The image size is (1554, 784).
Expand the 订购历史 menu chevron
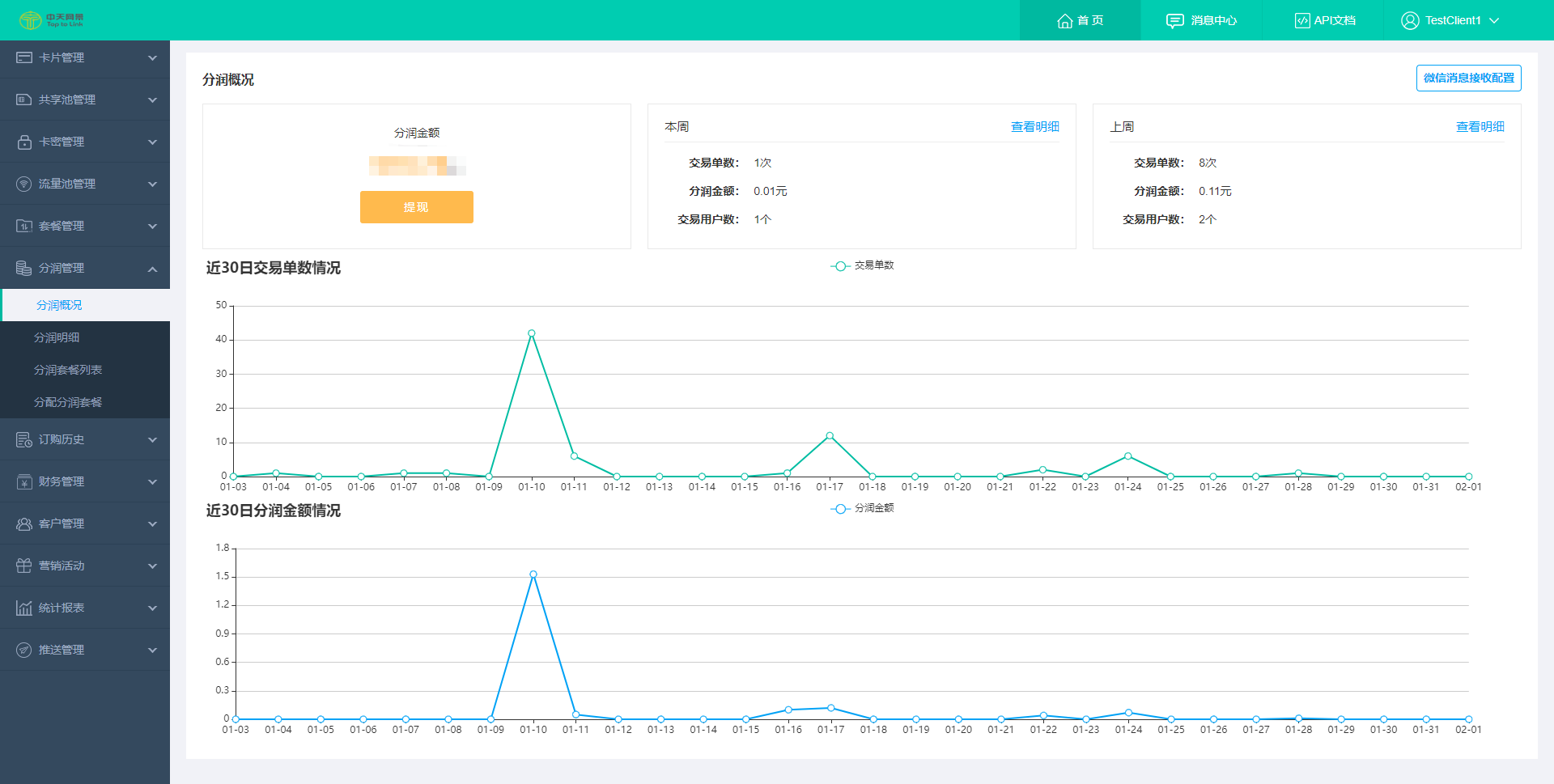[x=152, y=440]
